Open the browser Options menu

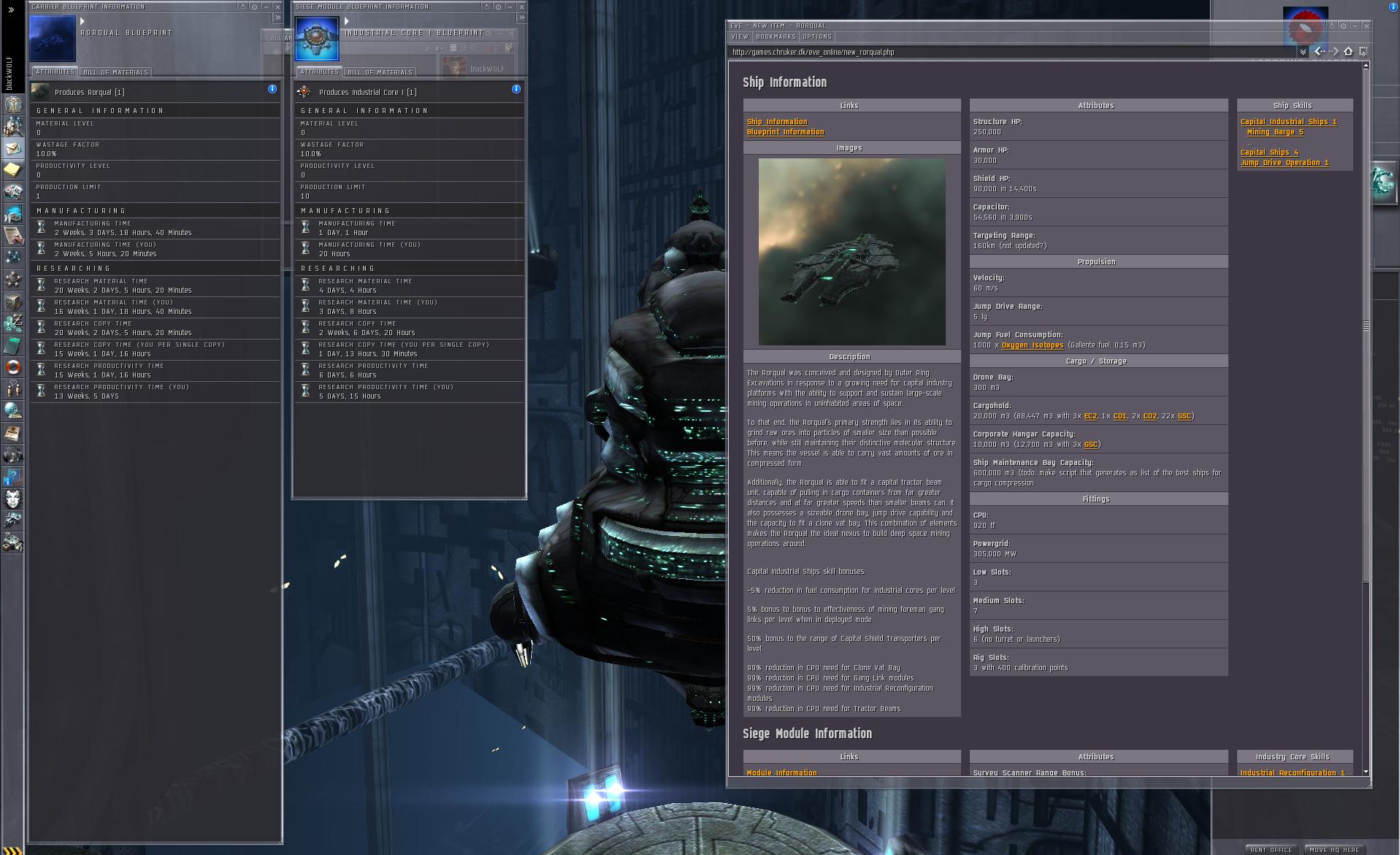coord(817,37)
